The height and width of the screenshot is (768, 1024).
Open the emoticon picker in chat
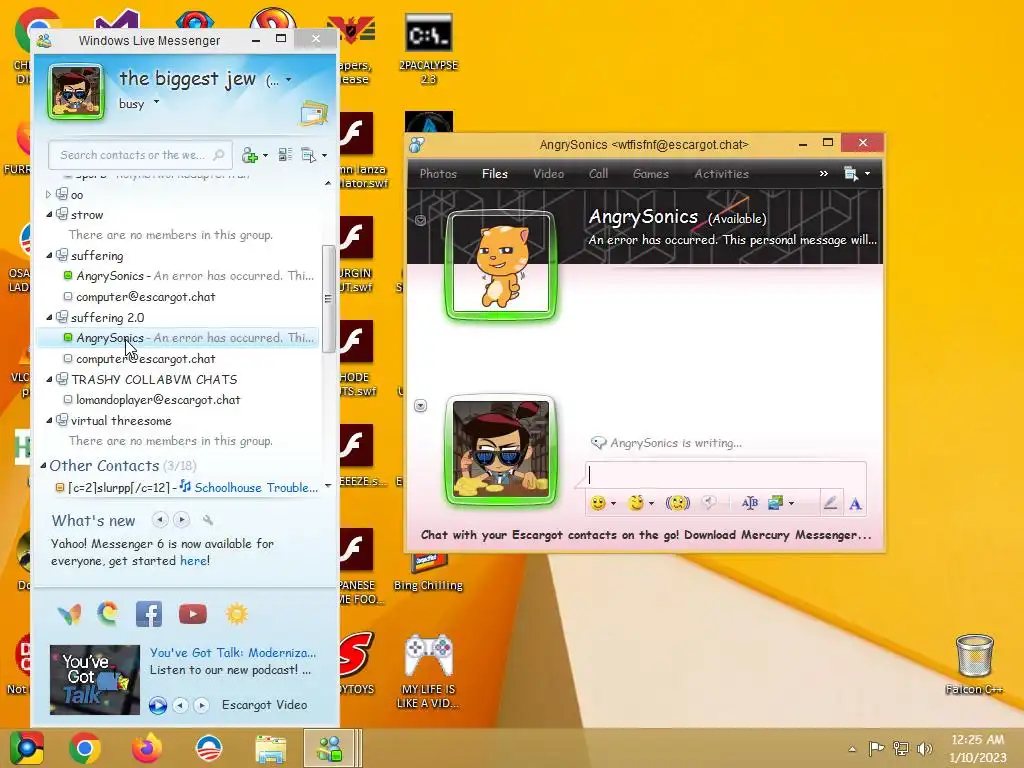click(598, 503)
